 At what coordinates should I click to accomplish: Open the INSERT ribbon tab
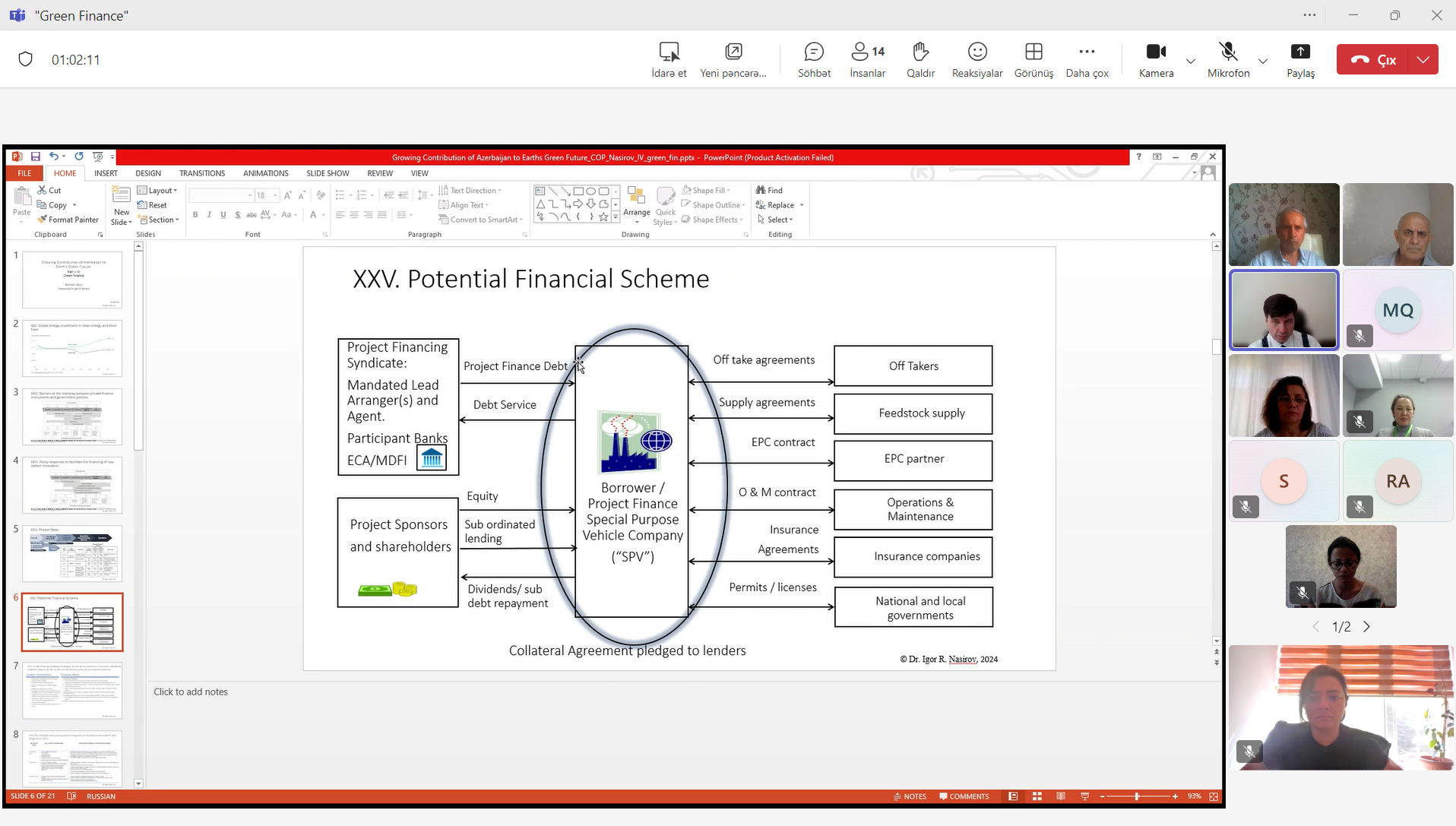(106, 173)
